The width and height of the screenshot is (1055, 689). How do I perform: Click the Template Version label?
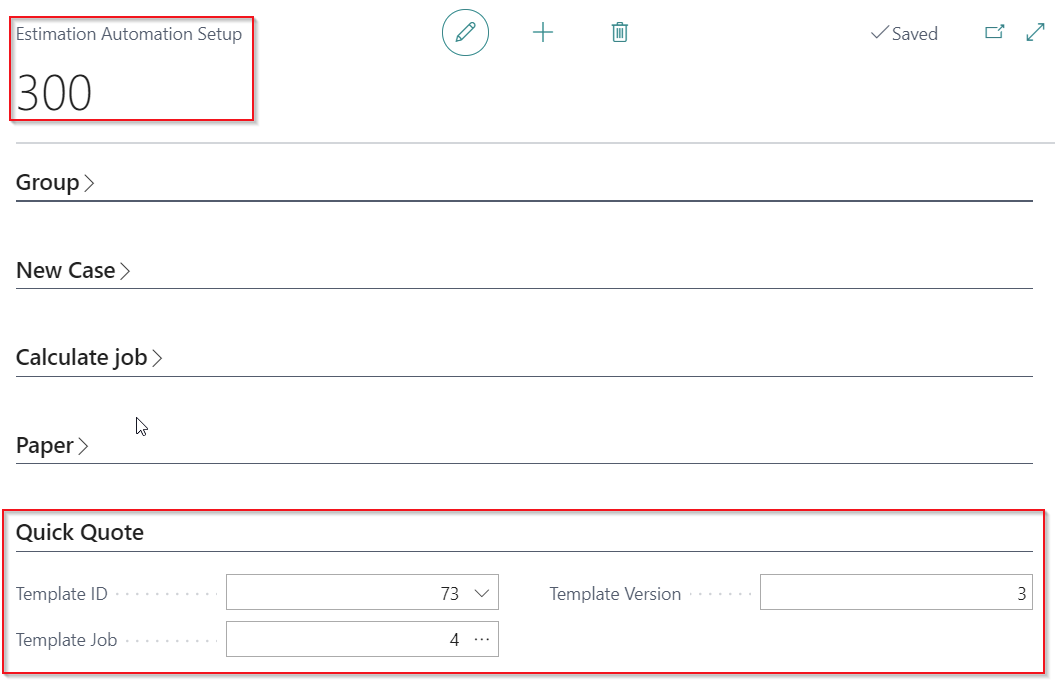615,593
